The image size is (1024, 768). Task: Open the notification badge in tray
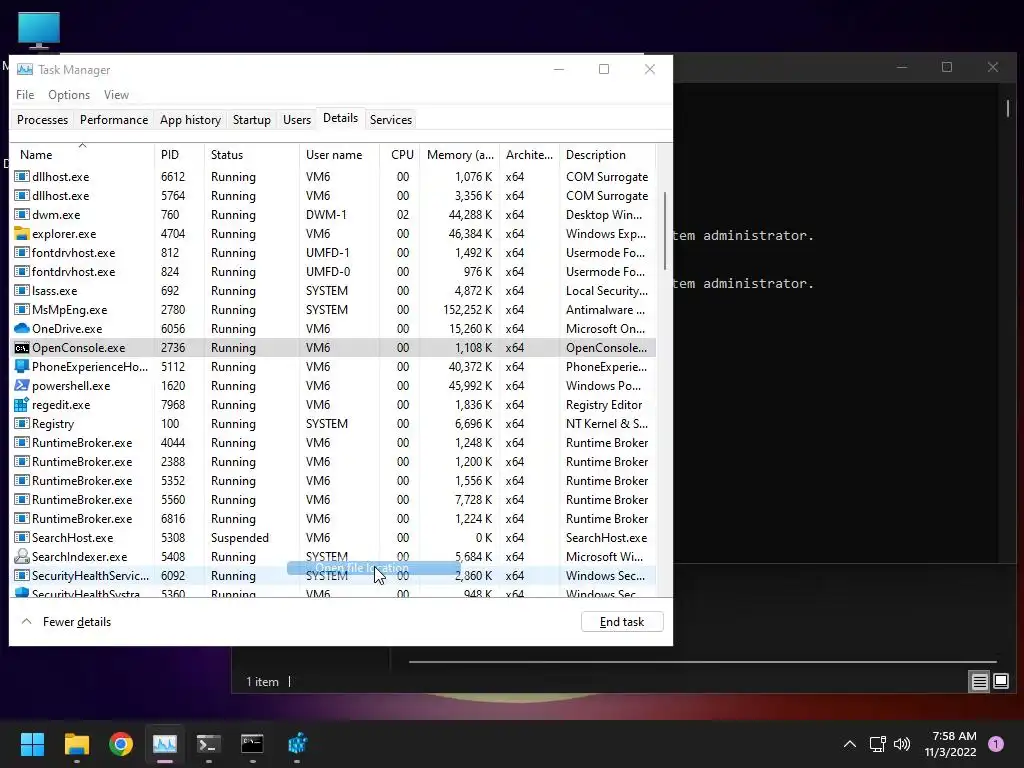click(x=996, y=744)
